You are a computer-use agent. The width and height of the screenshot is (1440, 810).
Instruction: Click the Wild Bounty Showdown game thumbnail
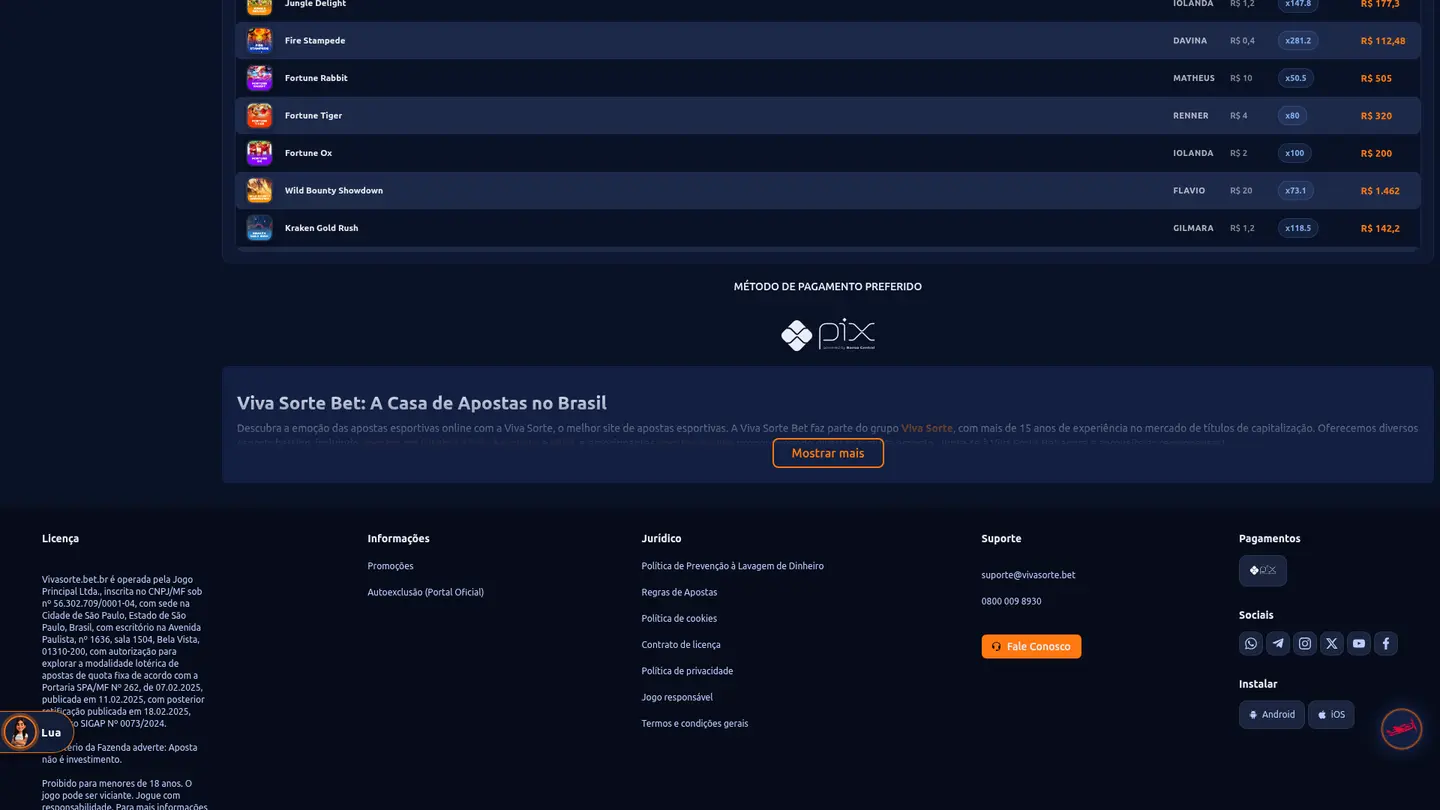pyautogui.click(x=259, y=190)
